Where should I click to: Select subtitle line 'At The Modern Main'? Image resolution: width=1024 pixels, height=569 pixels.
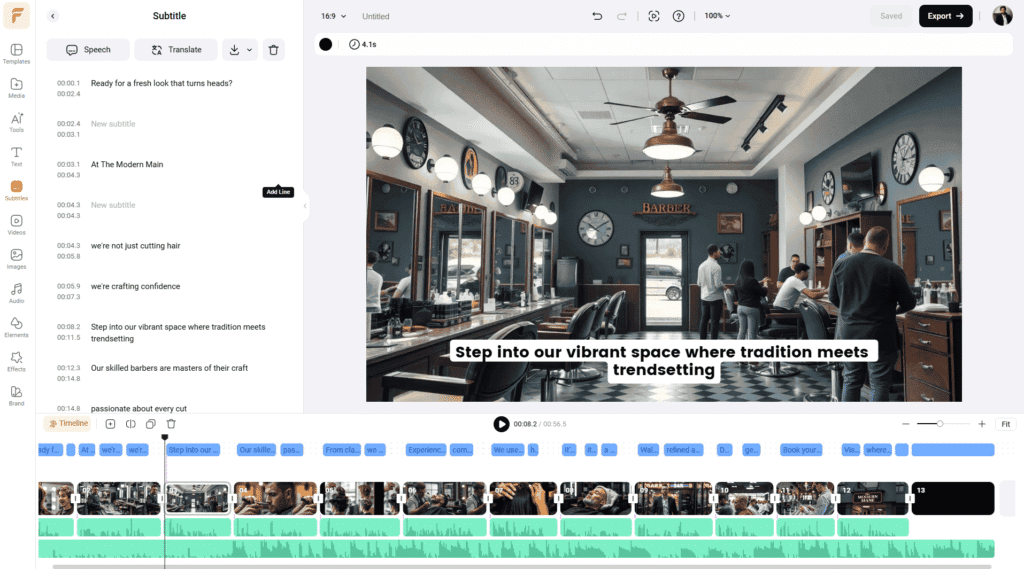[x=127, y=165]
